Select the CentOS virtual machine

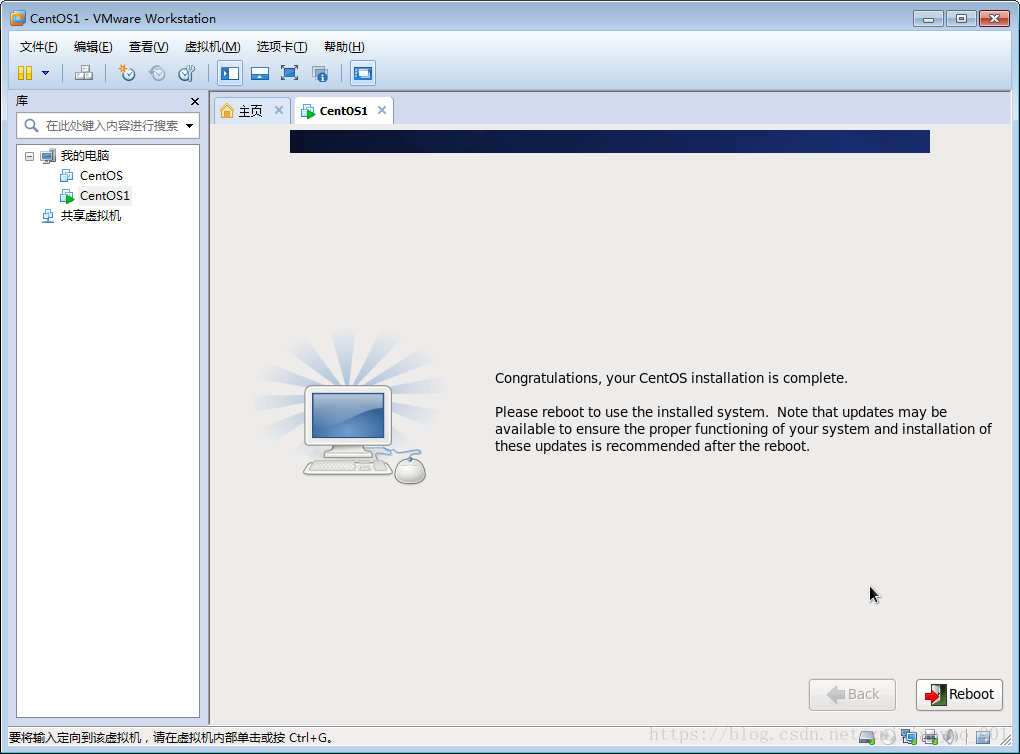101,176
